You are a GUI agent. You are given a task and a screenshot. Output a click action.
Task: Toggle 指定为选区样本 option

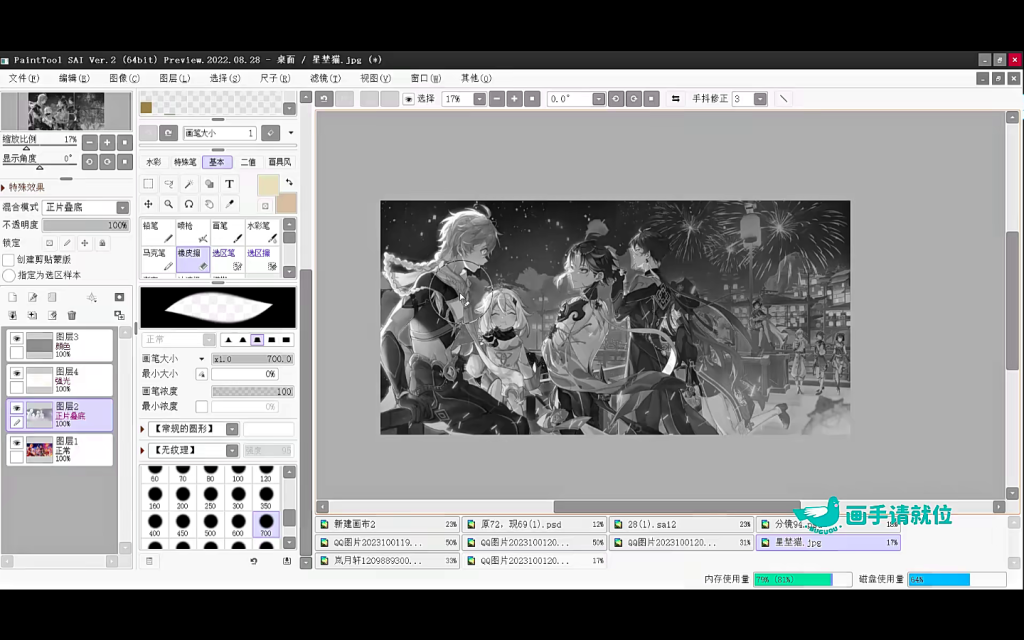pos(9,275)
